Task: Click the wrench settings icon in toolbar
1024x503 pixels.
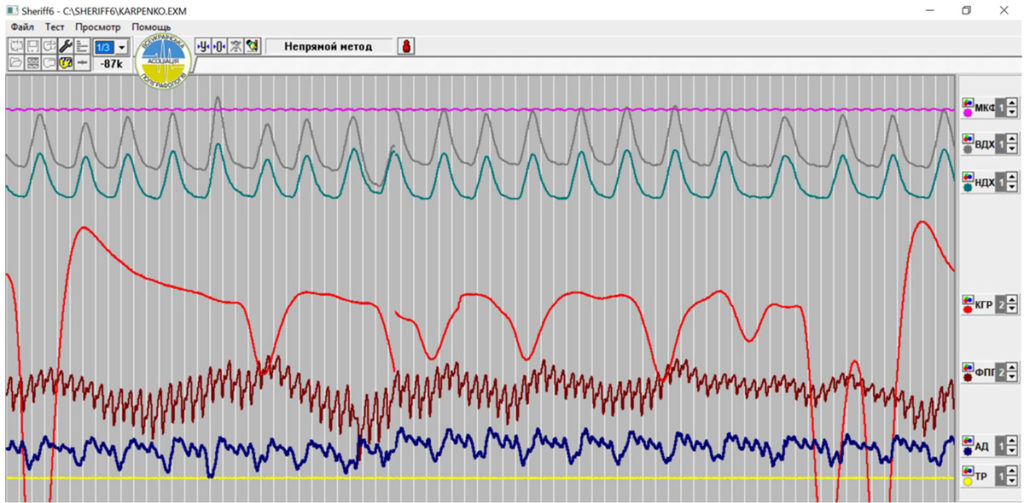Action: [x=66, y=47]
